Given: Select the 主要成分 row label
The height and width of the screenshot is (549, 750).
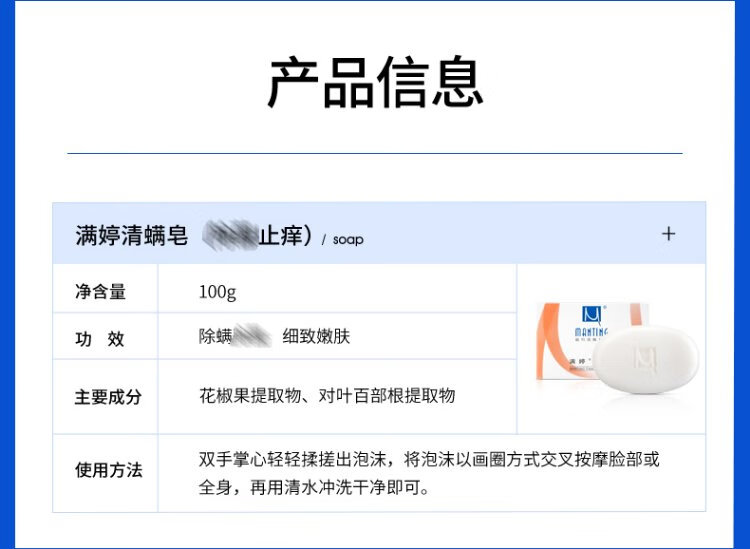Looking at the screenshot, I should click(108, 397).
